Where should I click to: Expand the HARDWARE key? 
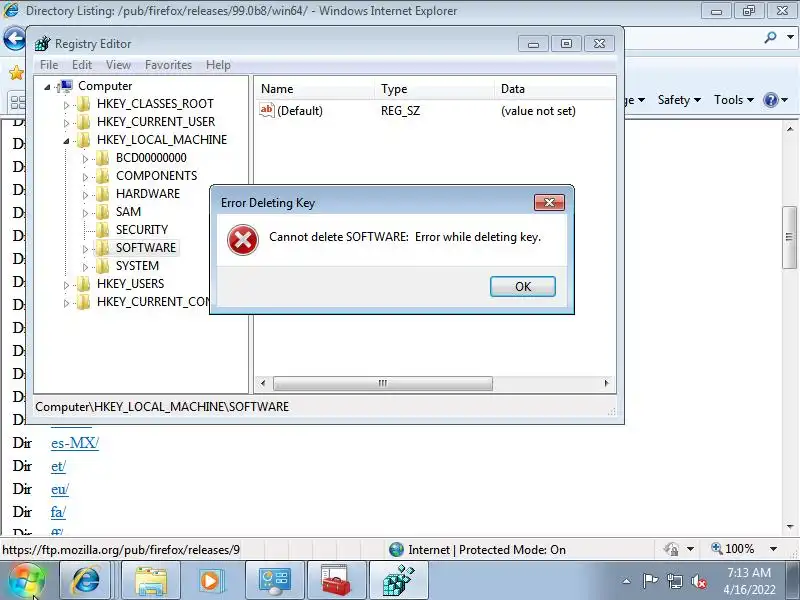click(85, 195)
